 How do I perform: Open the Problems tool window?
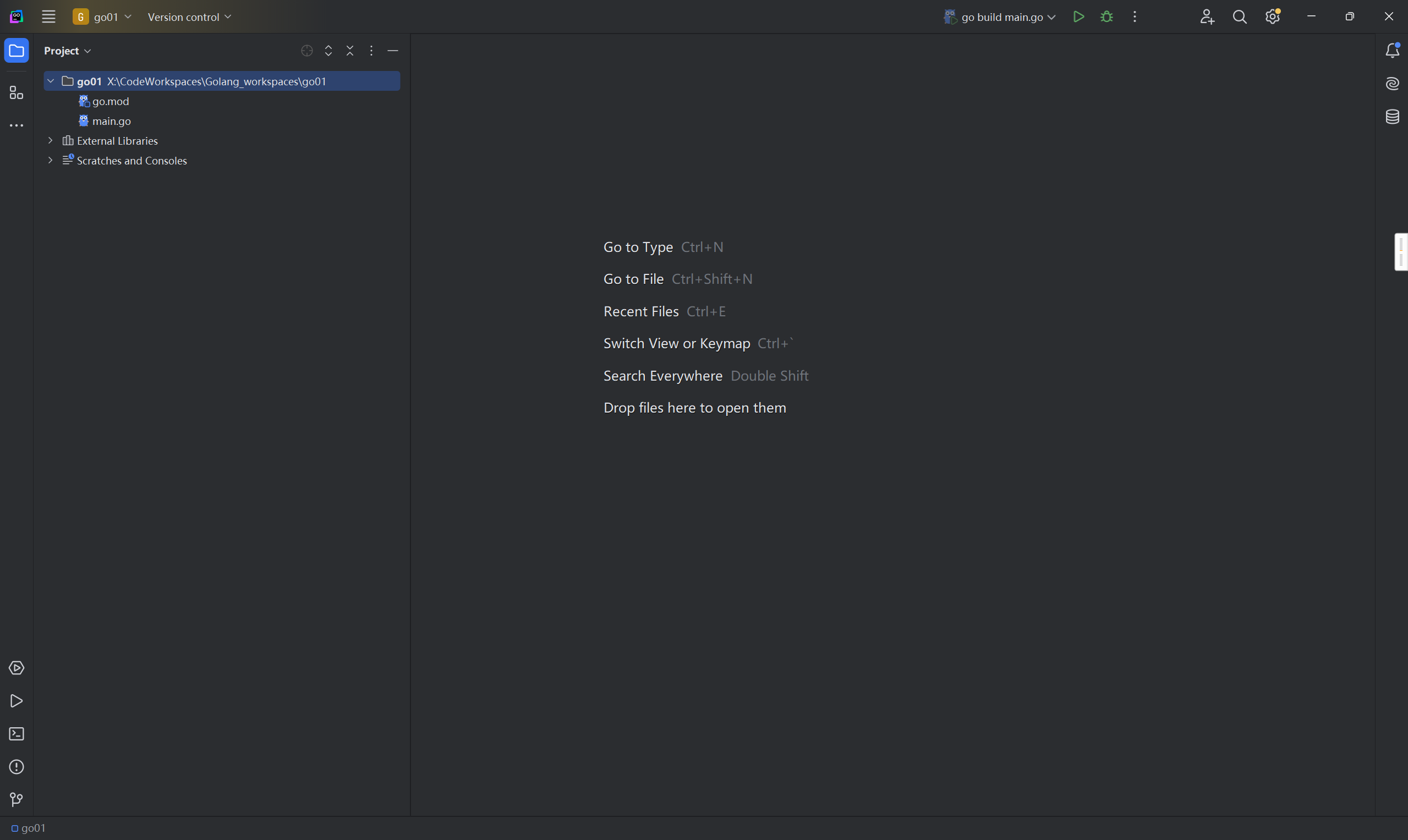coord(17,766)
